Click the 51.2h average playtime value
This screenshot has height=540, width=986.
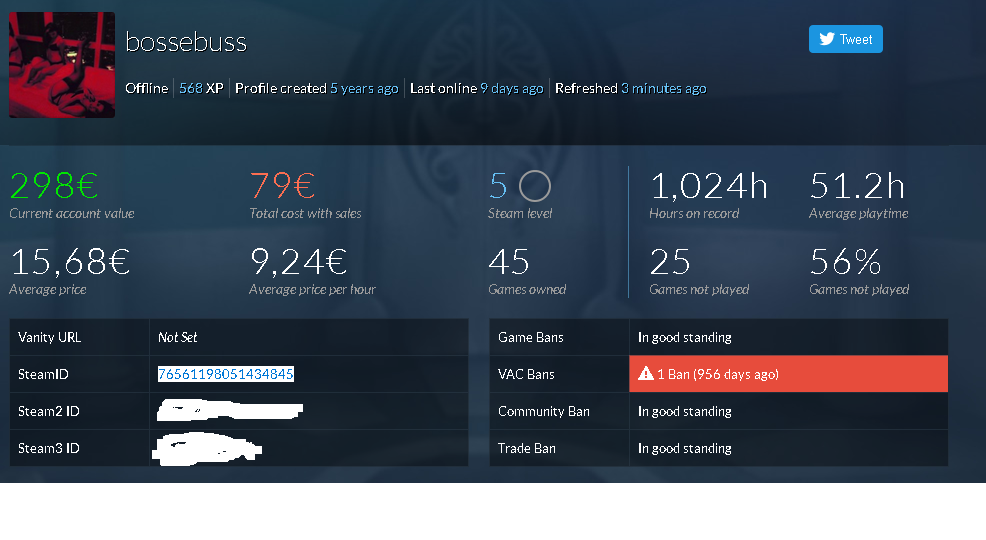point(857,186)
